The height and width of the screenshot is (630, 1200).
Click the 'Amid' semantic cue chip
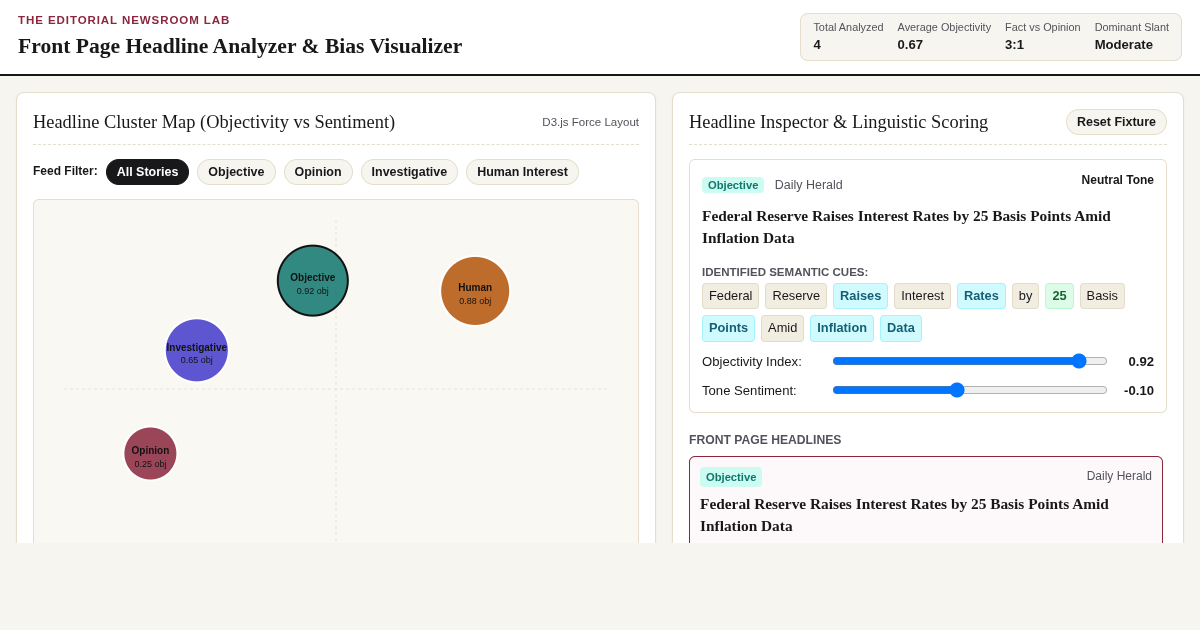click(x=782, y=328)
